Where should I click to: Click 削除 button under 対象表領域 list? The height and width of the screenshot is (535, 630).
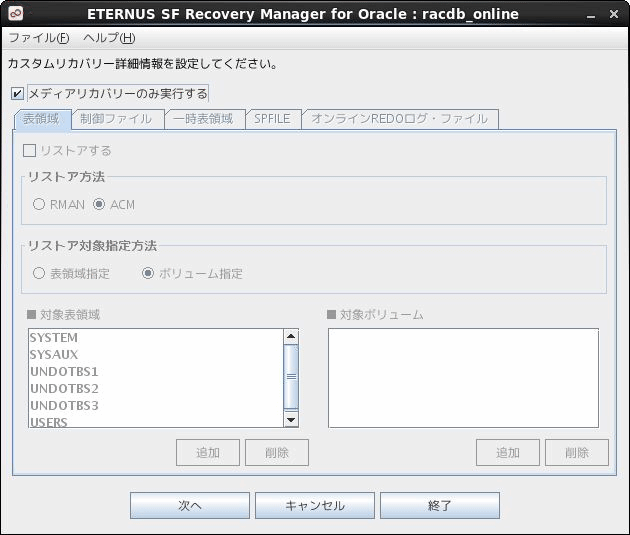coord(277,453)
